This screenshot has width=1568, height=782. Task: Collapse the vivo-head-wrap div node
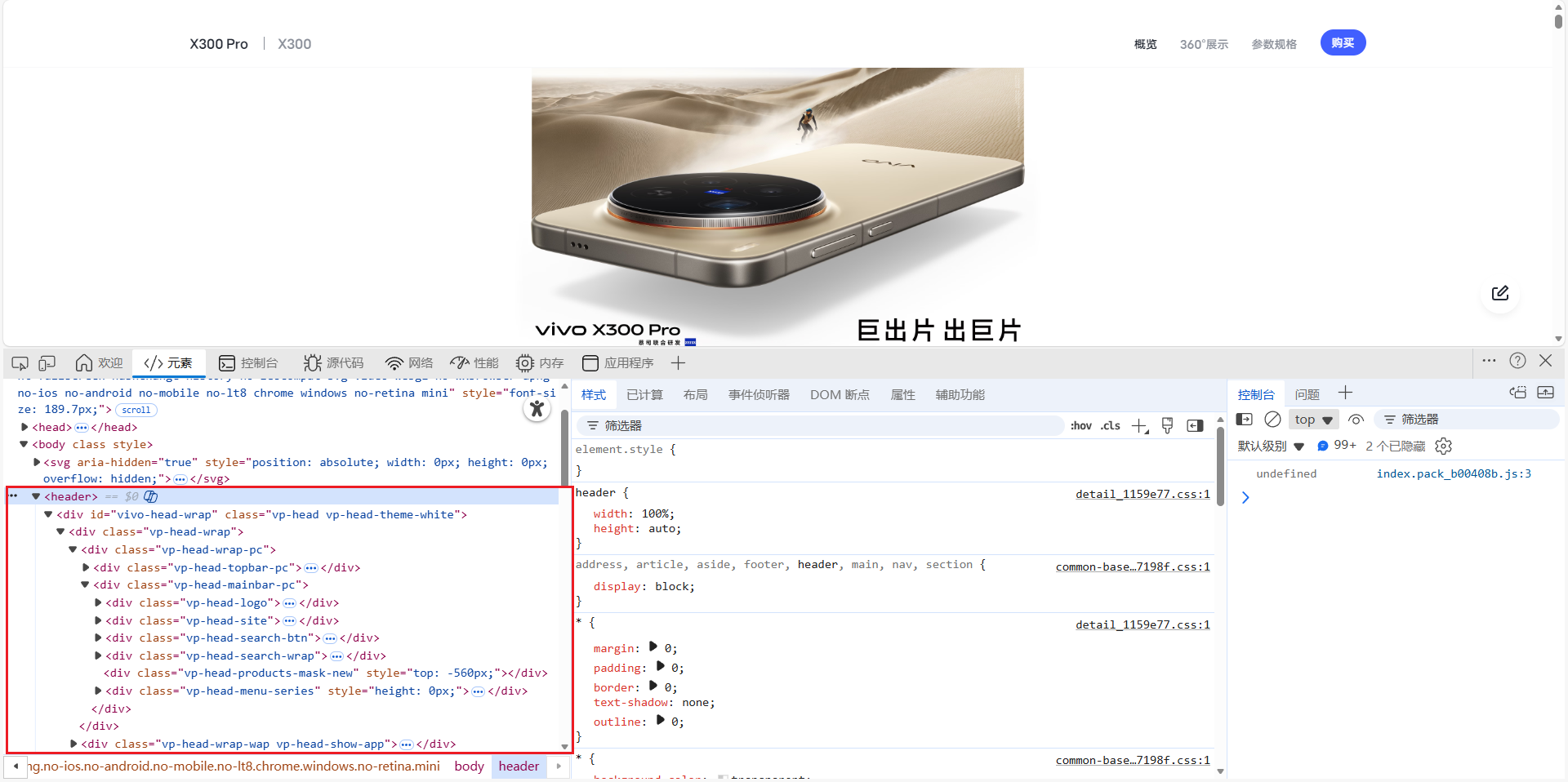coord(48,514)
